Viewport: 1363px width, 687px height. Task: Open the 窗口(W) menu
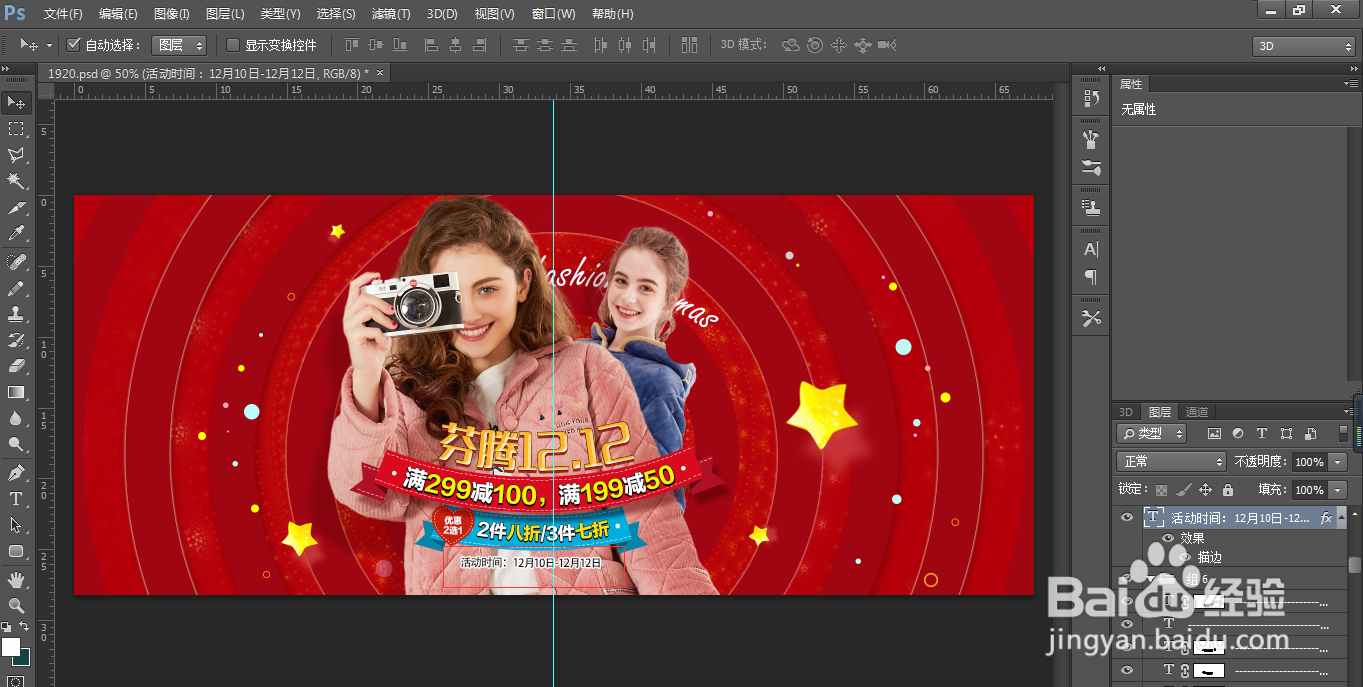tap(553, 14)
